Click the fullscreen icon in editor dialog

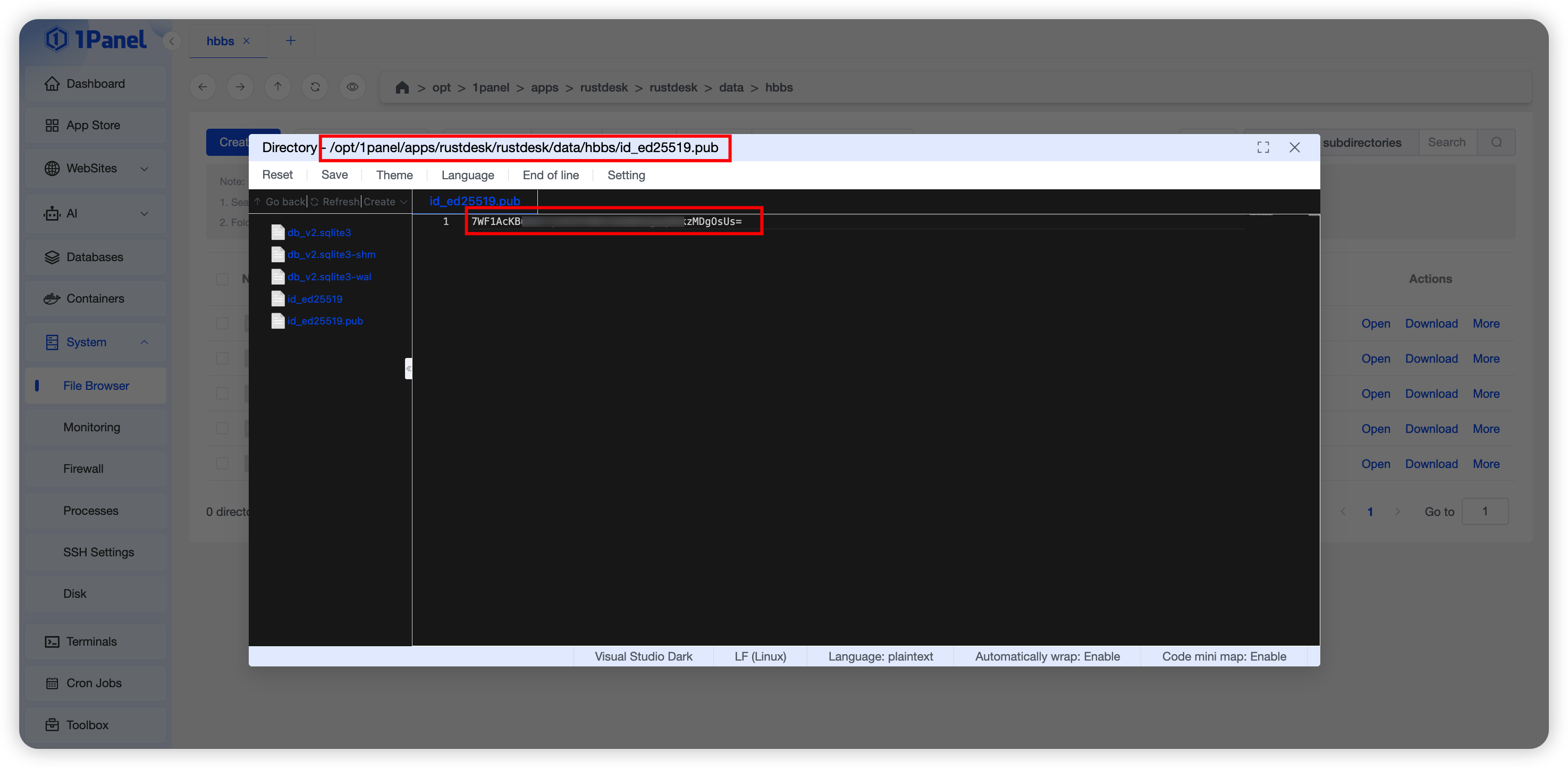coord(1263,147)
